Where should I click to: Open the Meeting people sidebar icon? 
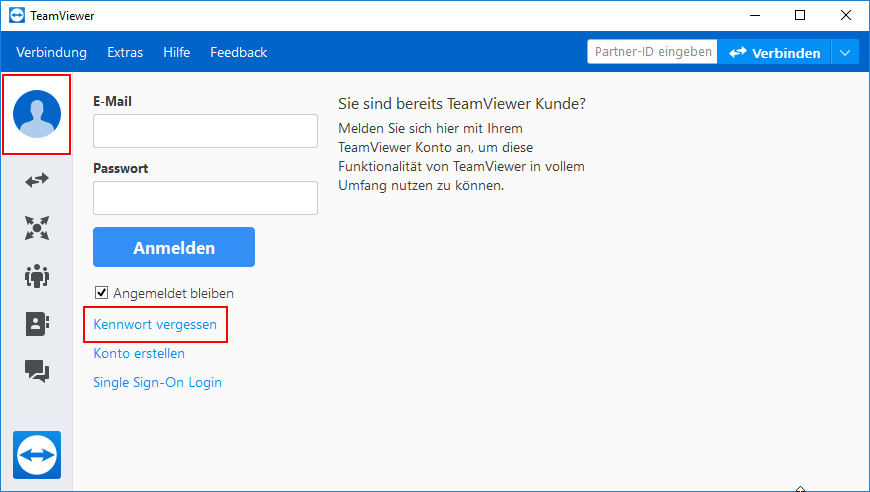(37, 275)
